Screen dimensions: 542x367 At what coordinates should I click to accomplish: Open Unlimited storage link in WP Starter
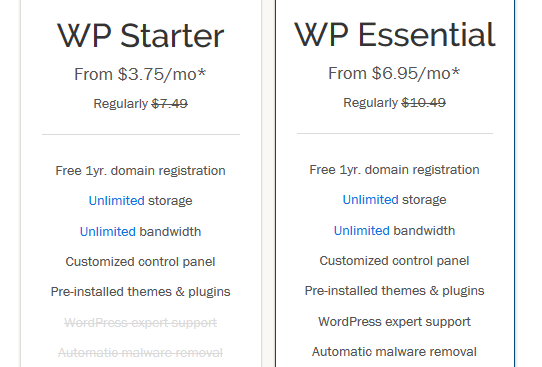coord(116,200)
